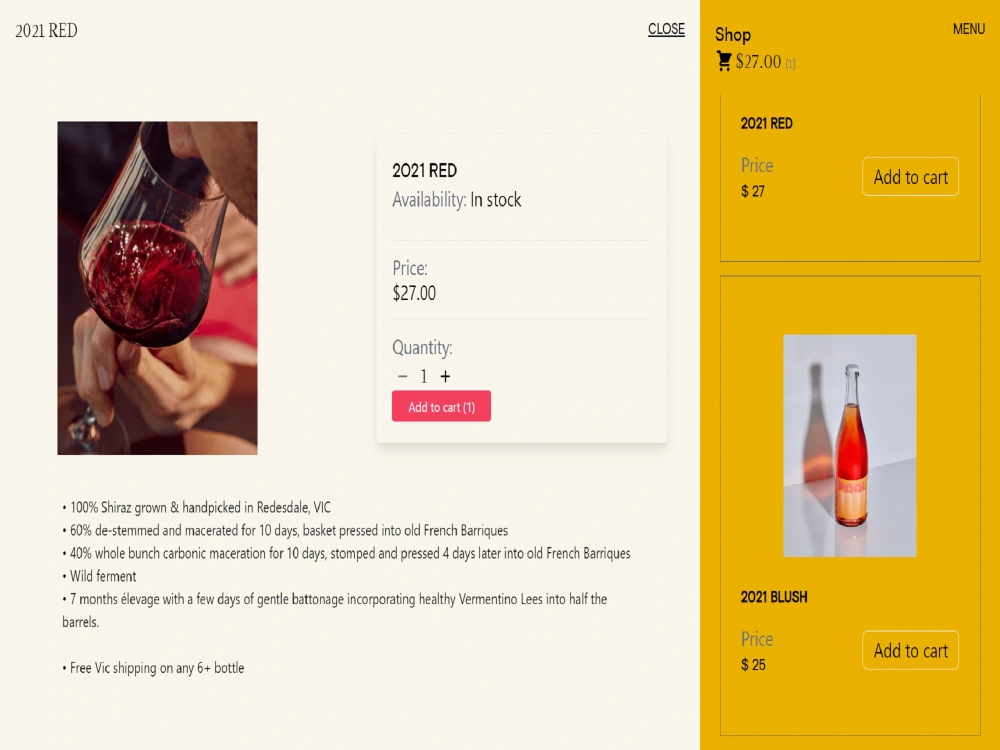This screenshot has height=750, width=1000.
Task: Decrease quantity with the minus icon
Action: (402, 376)
